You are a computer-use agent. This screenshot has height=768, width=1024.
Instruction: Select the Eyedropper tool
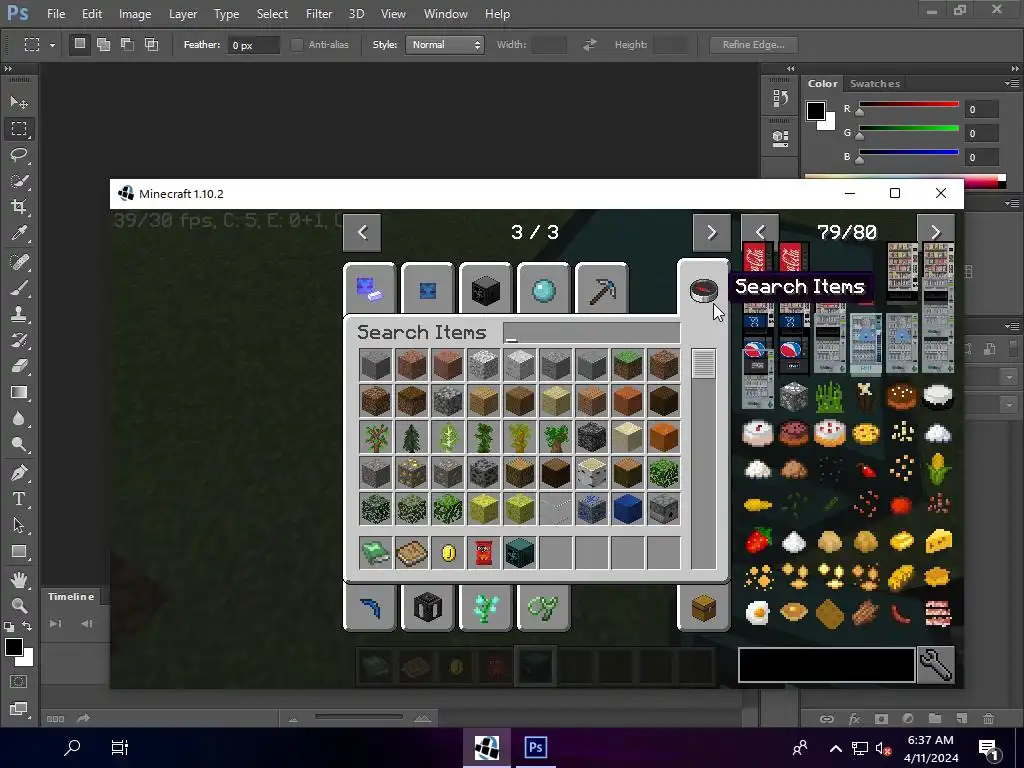click(19, 233)
